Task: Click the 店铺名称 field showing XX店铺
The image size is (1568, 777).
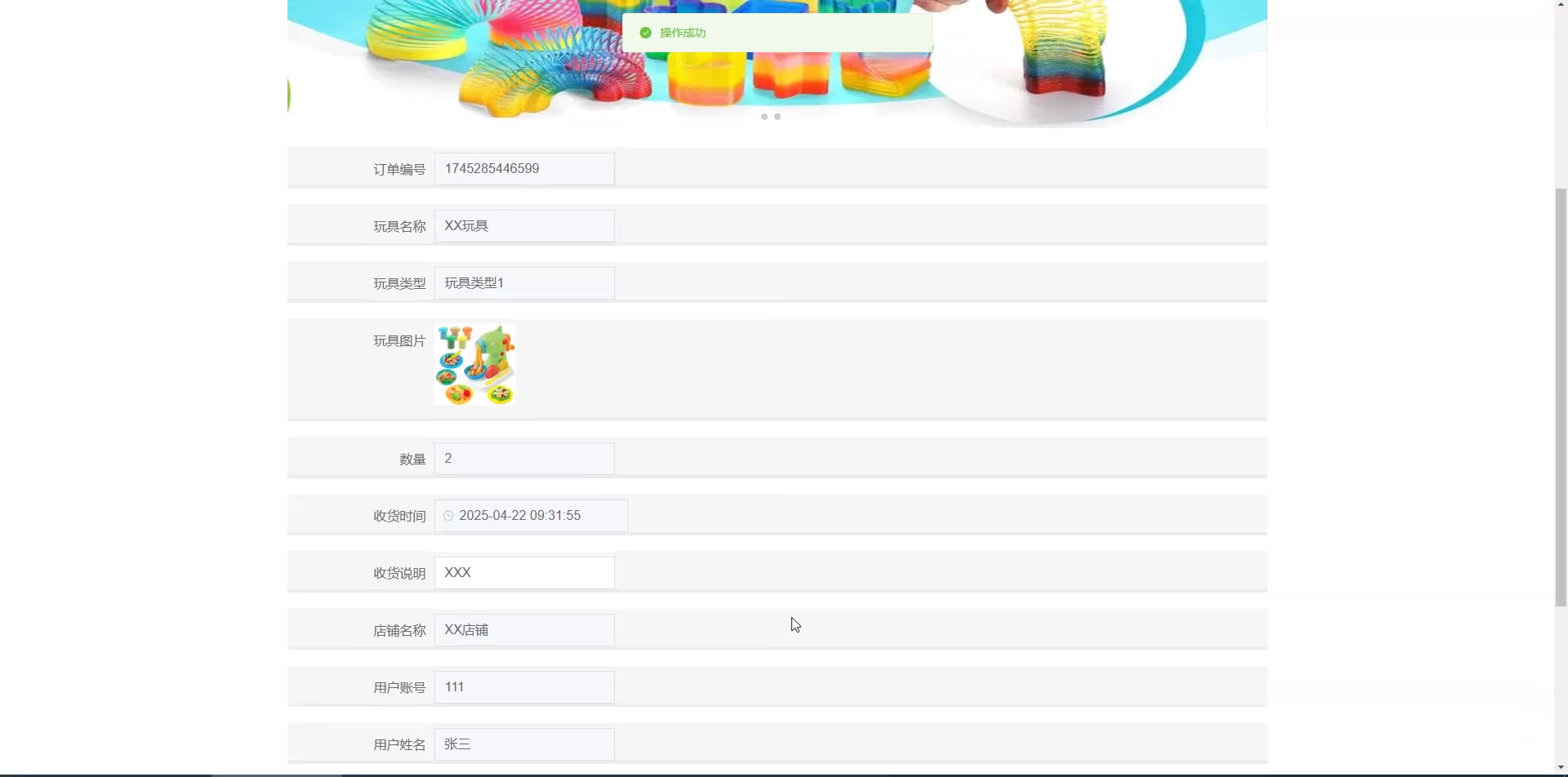Action: (x=524, y=630)
